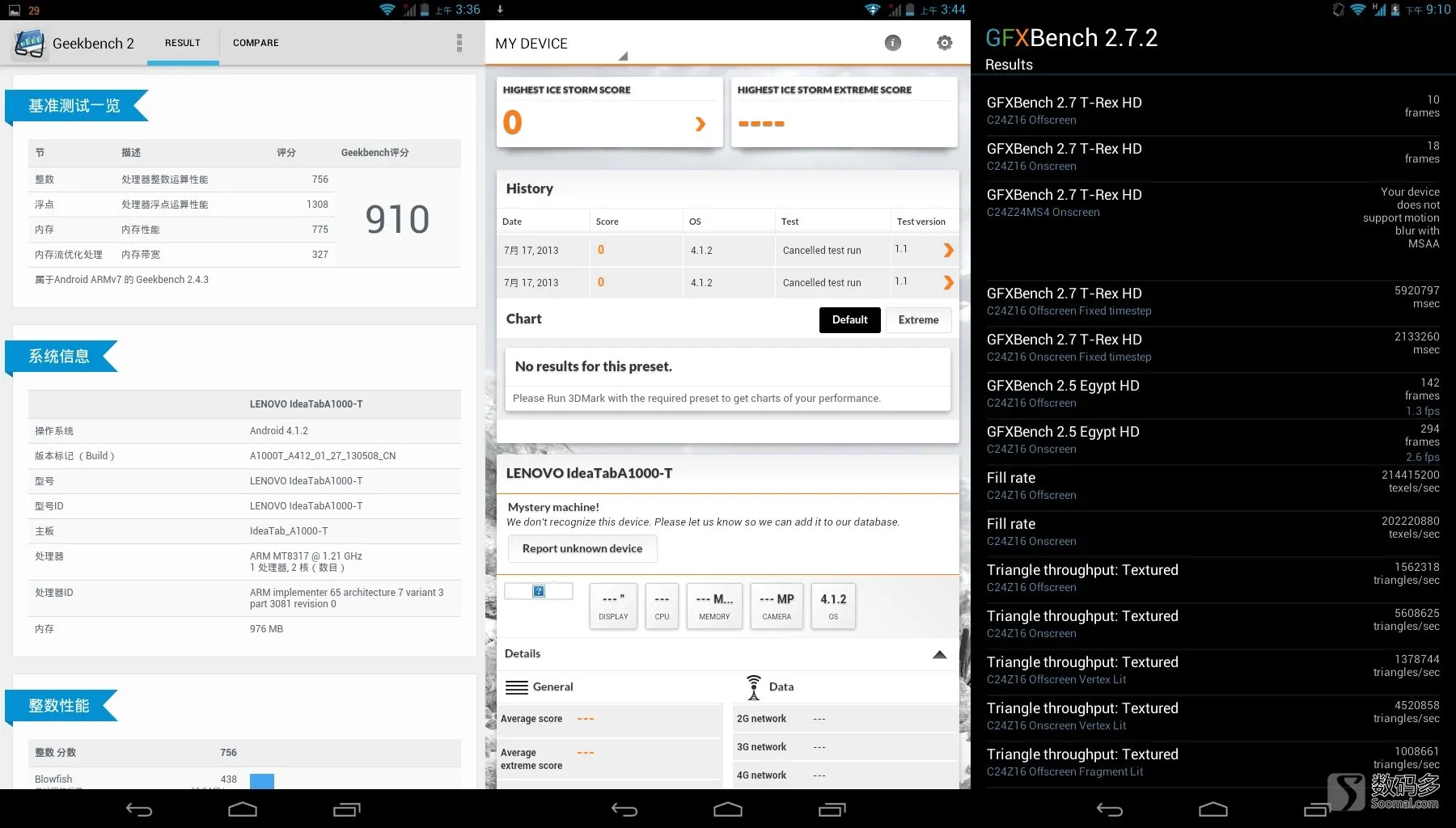The width and height of the screenshot is (1456, 828).
Task: Click the General list icon in Details
Action: (516, 687)
